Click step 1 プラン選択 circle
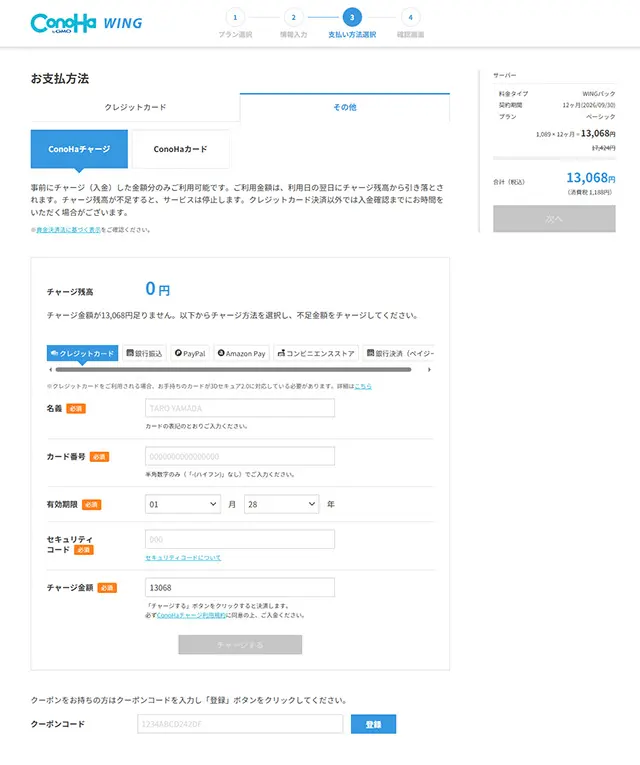 pos(235,17)
